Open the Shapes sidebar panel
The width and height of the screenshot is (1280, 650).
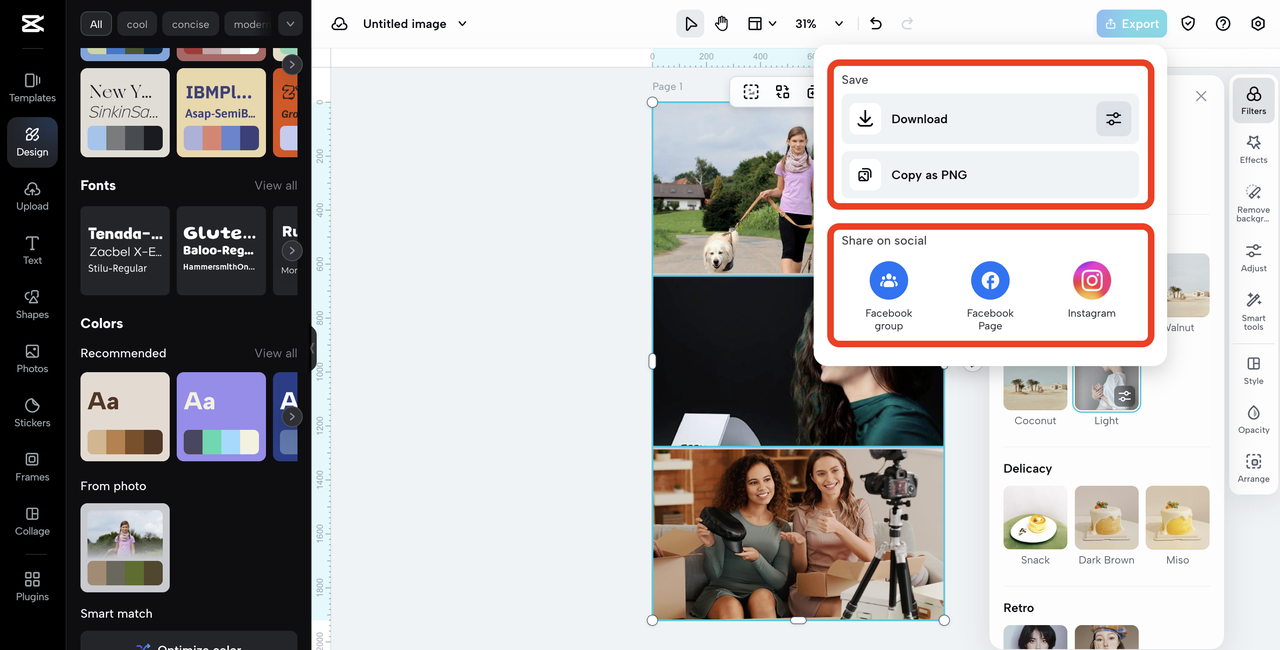pos(32,304)
